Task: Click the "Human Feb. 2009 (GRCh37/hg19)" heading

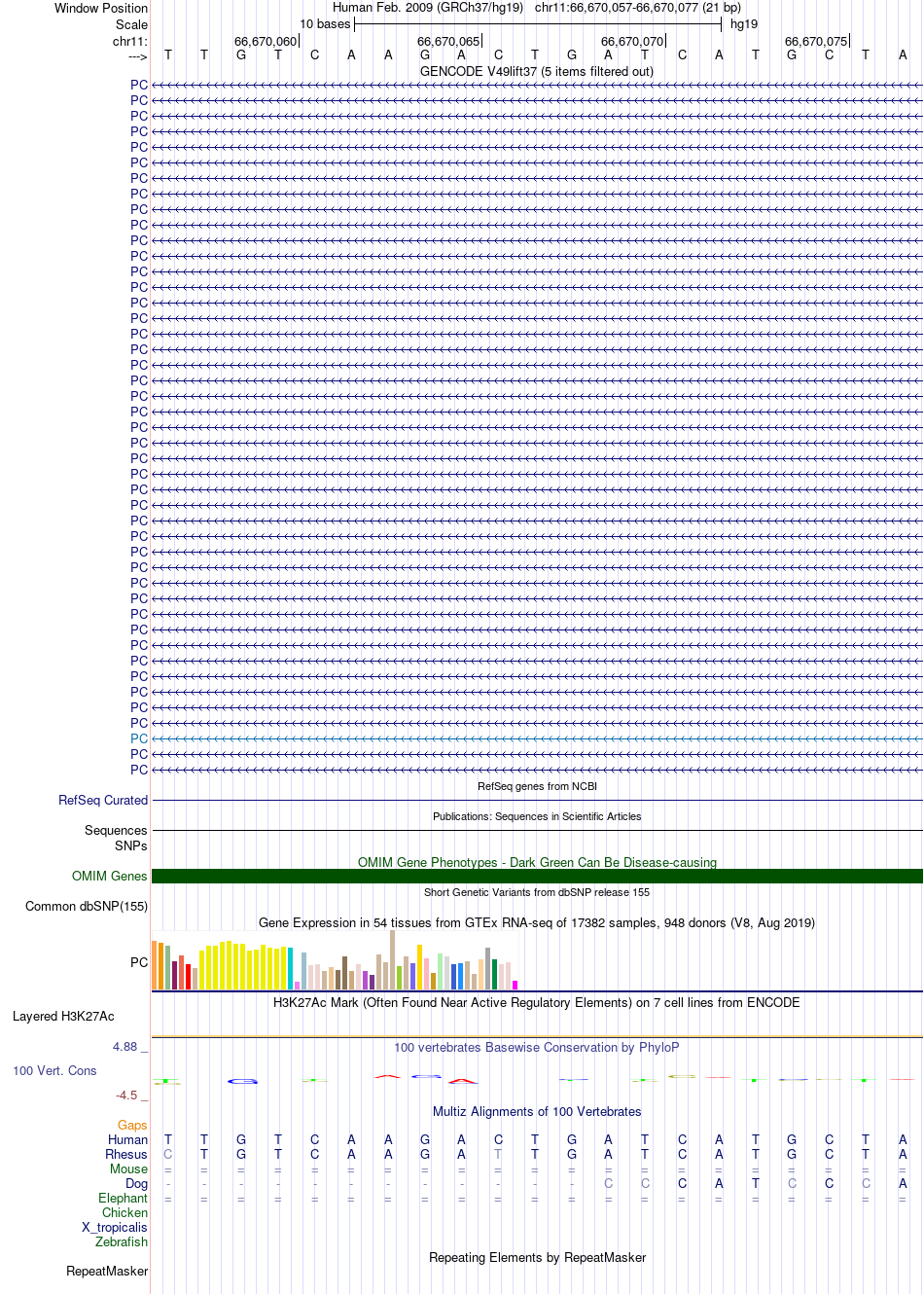Action: (428, 8)
